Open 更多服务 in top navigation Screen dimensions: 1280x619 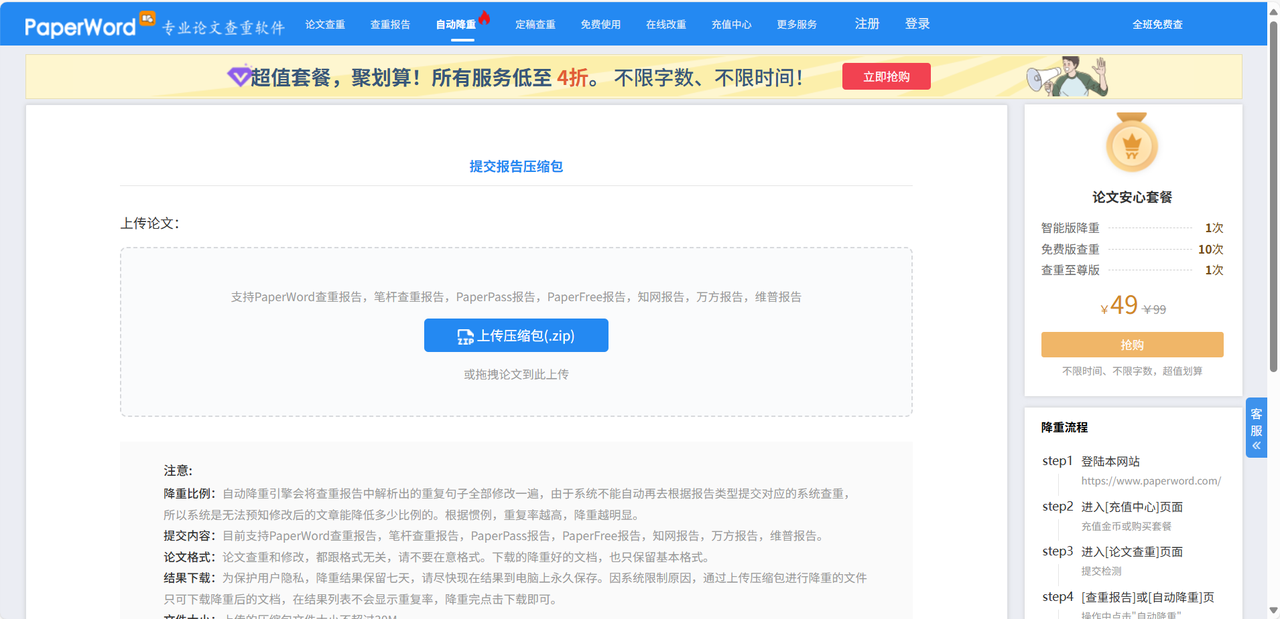coord(797,24)
